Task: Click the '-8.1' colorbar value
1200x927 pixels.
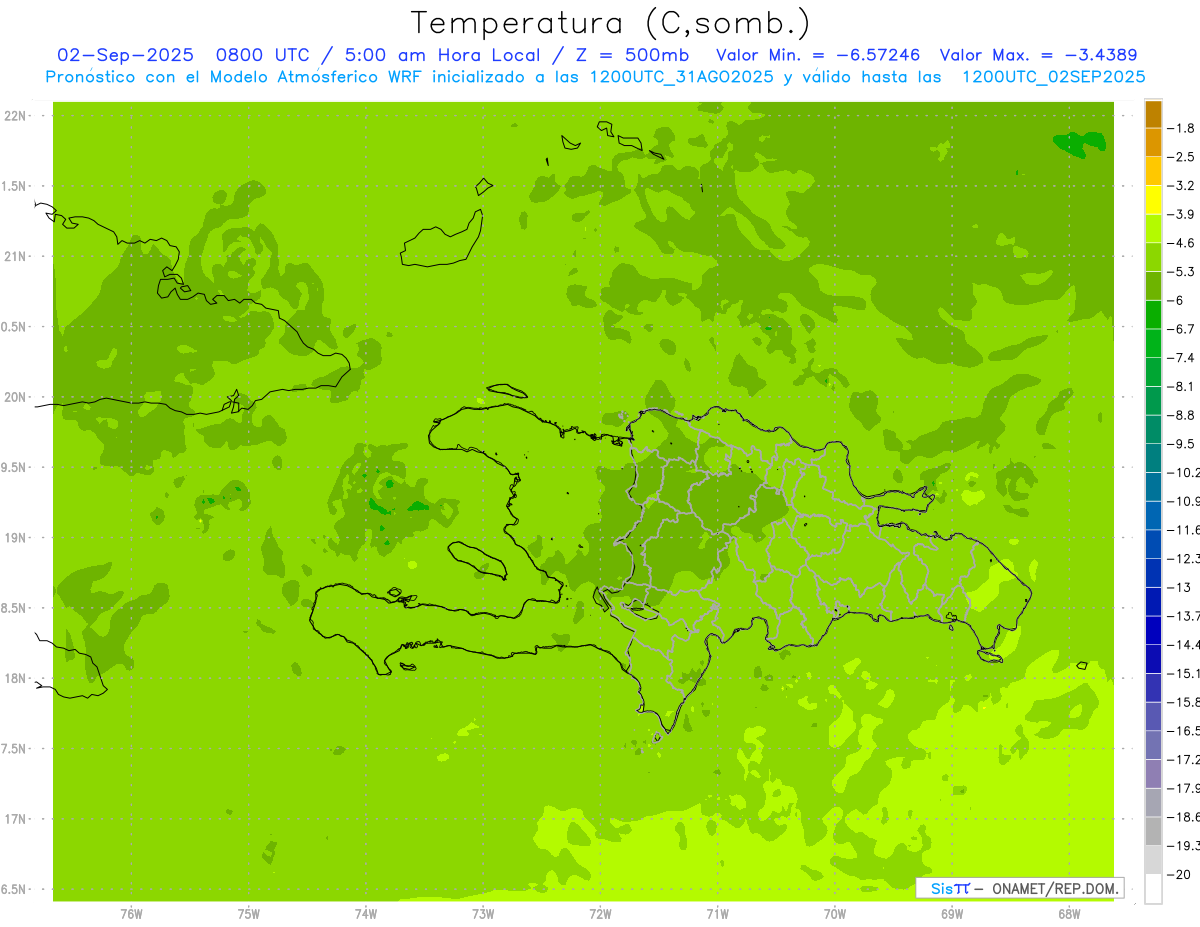Action: (1183, 386)
